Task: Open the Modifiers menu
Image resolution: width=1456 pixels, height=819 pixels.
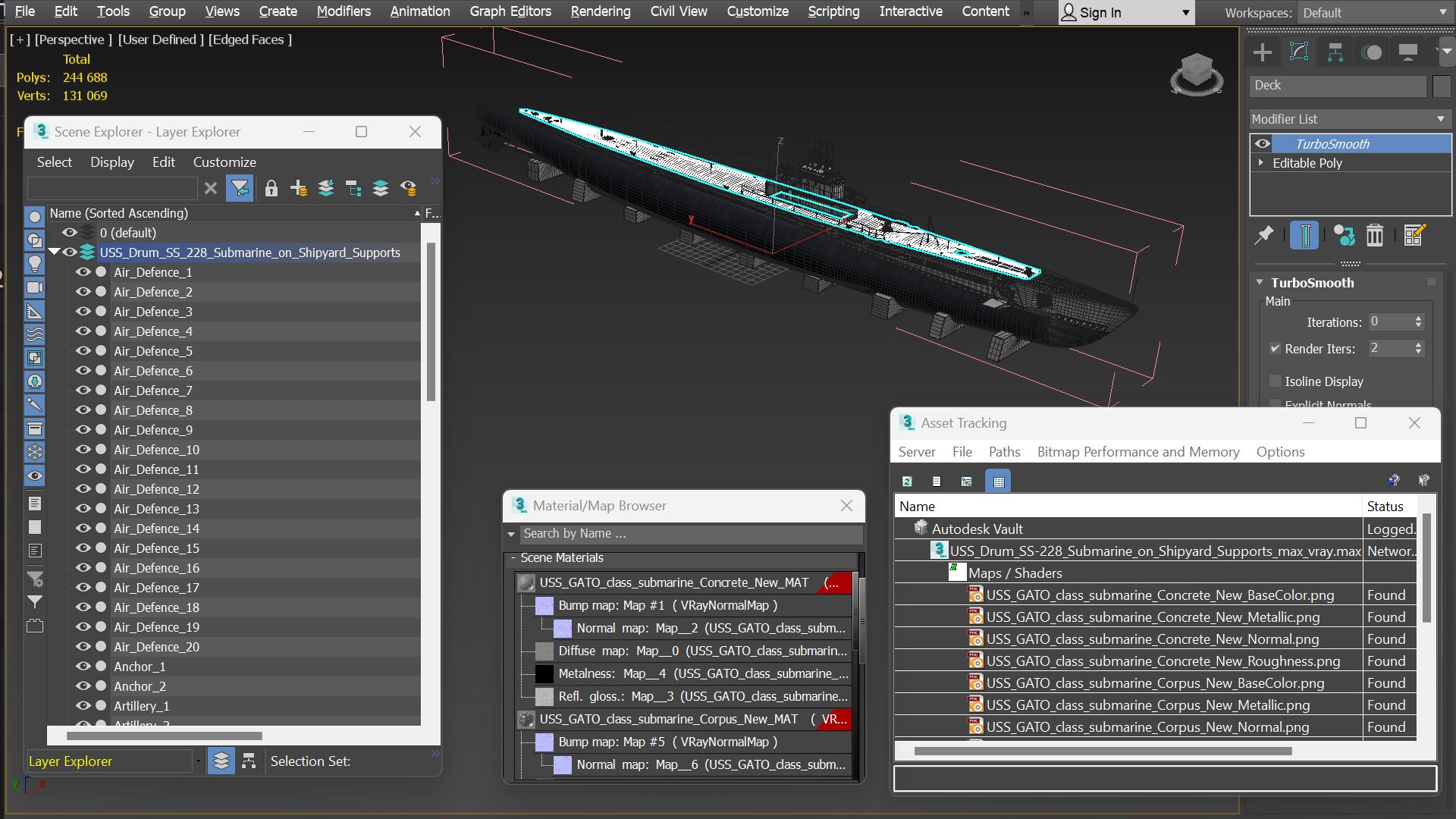Action: 344,11
